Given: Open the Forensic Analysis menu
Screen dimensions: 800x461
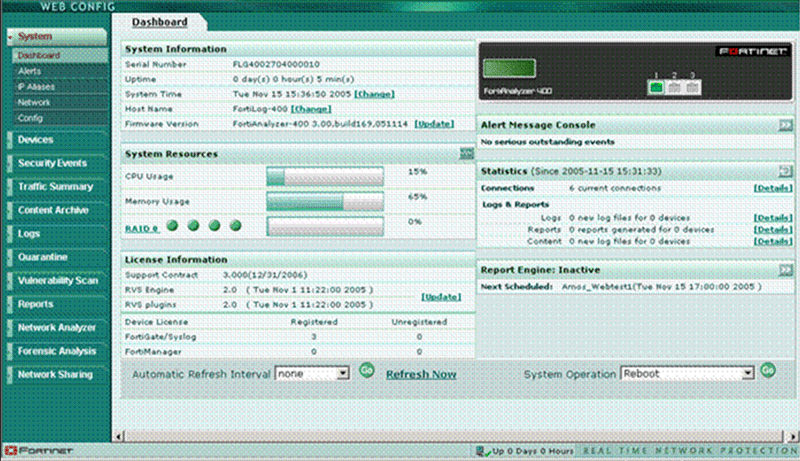Looking at the screenshot, I should [57, 351].
